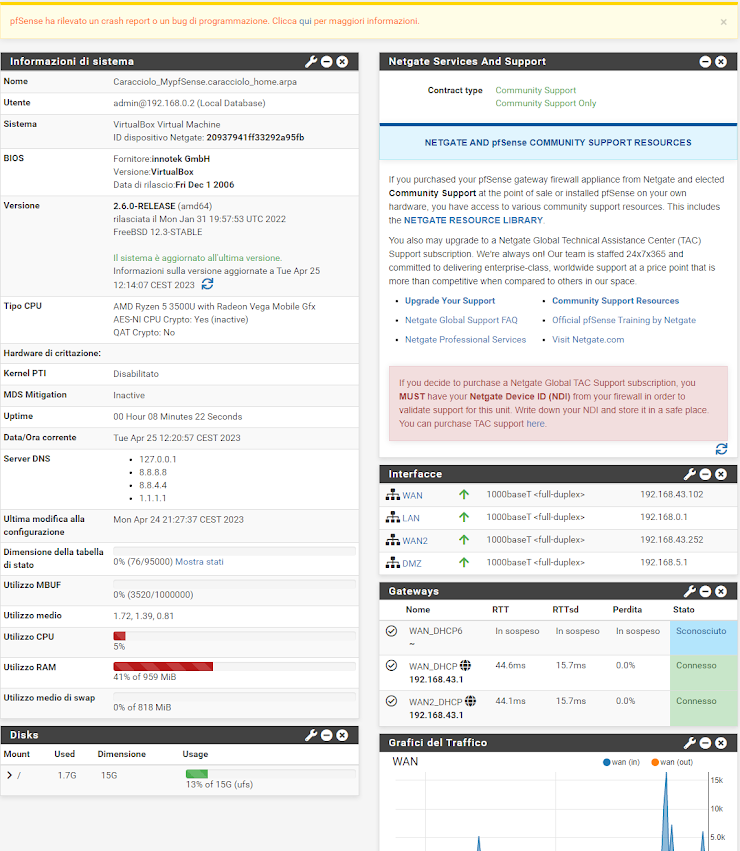Open the LAN interface link
Screen dimensions: 740x851
[411, 518]
